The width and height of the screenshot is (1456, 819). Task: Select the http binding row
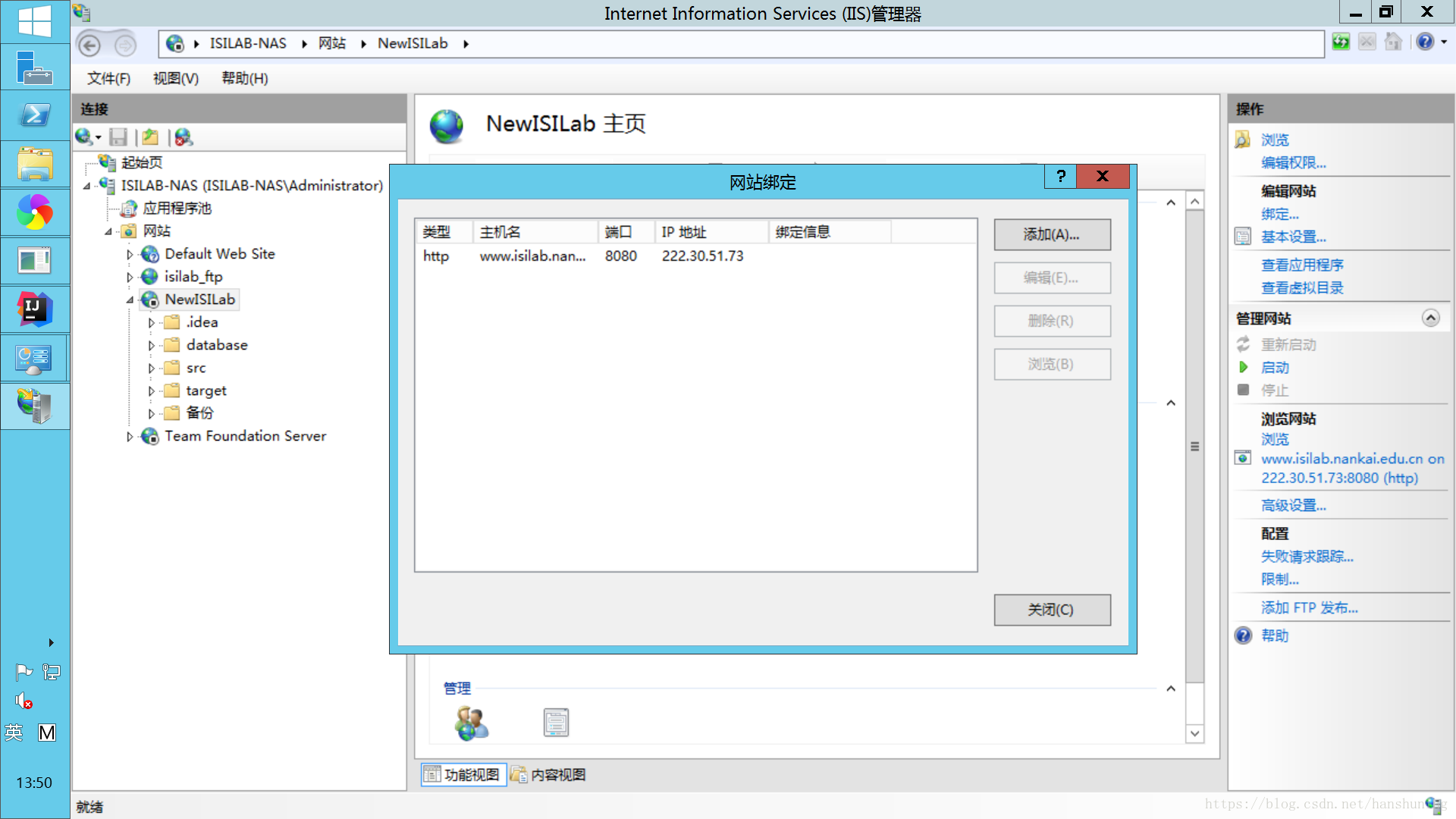pos(695,256)
